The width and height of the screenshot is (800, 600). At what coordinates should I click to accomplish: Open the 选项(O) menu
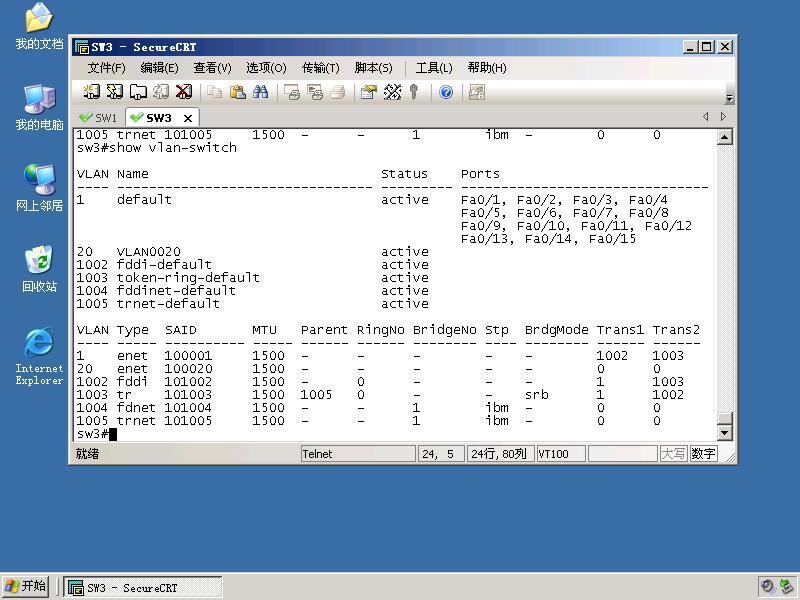point(266,68)
